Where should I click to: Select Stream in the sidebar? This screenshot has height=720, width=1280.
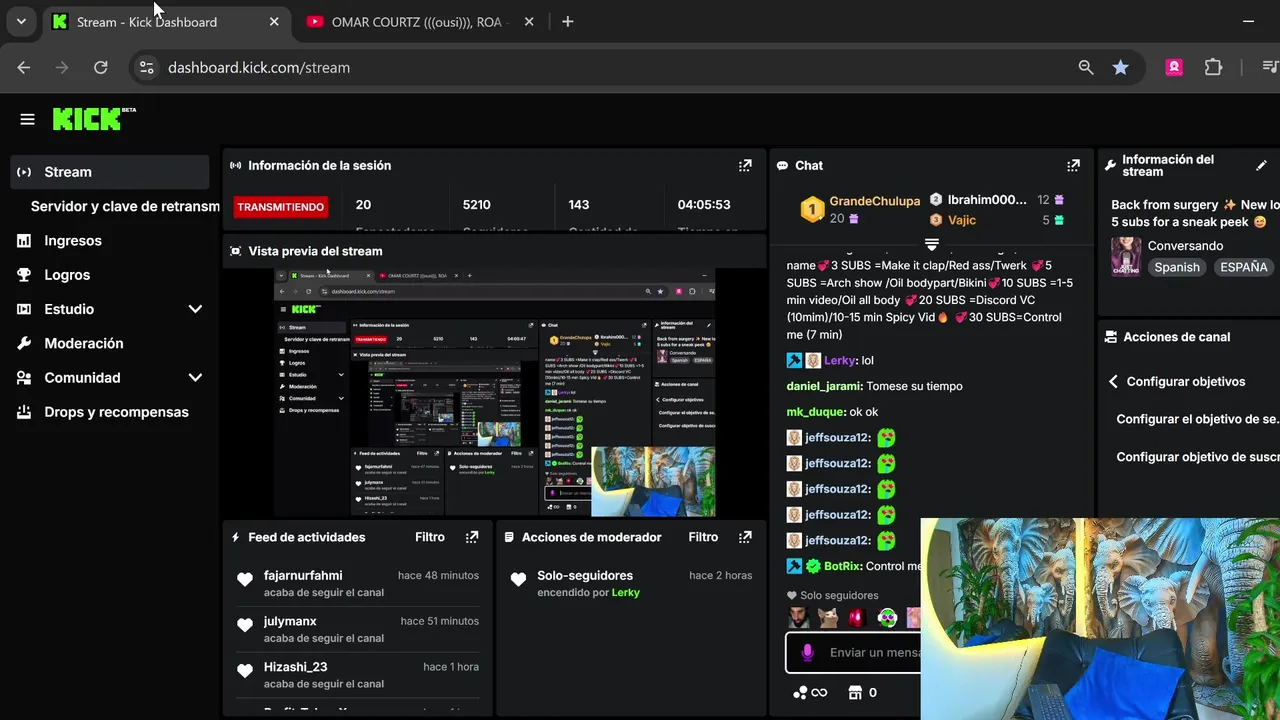click(x=110, y=172)
